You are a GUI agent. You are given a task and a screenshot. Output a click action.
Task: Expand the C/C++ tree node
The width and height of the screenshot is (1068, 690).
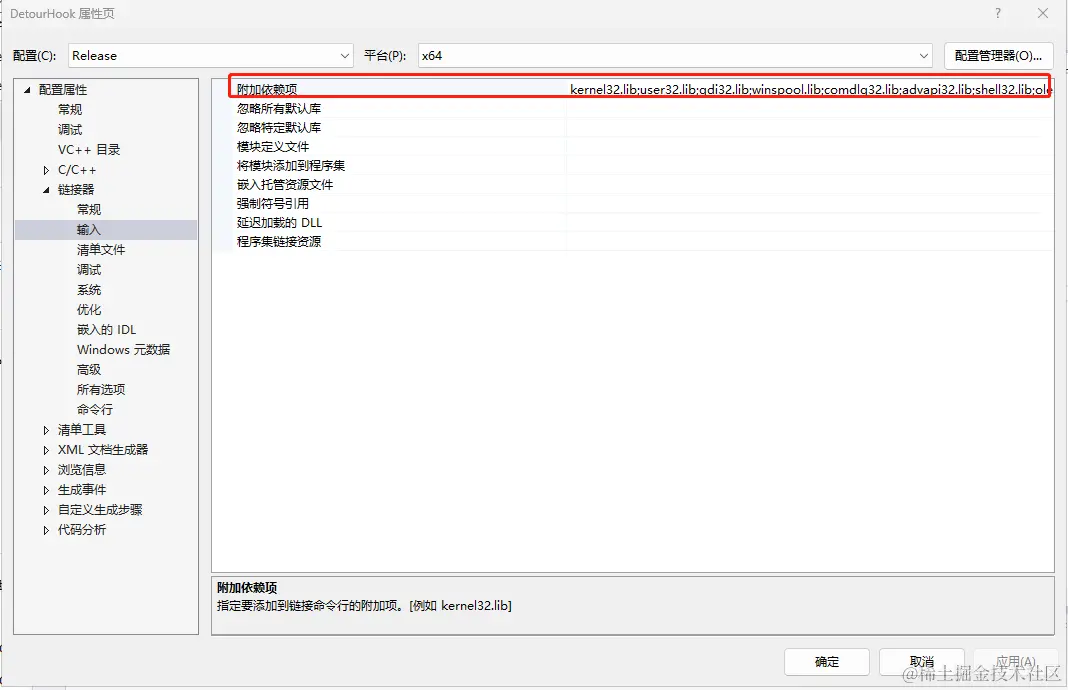click(46, 170)
